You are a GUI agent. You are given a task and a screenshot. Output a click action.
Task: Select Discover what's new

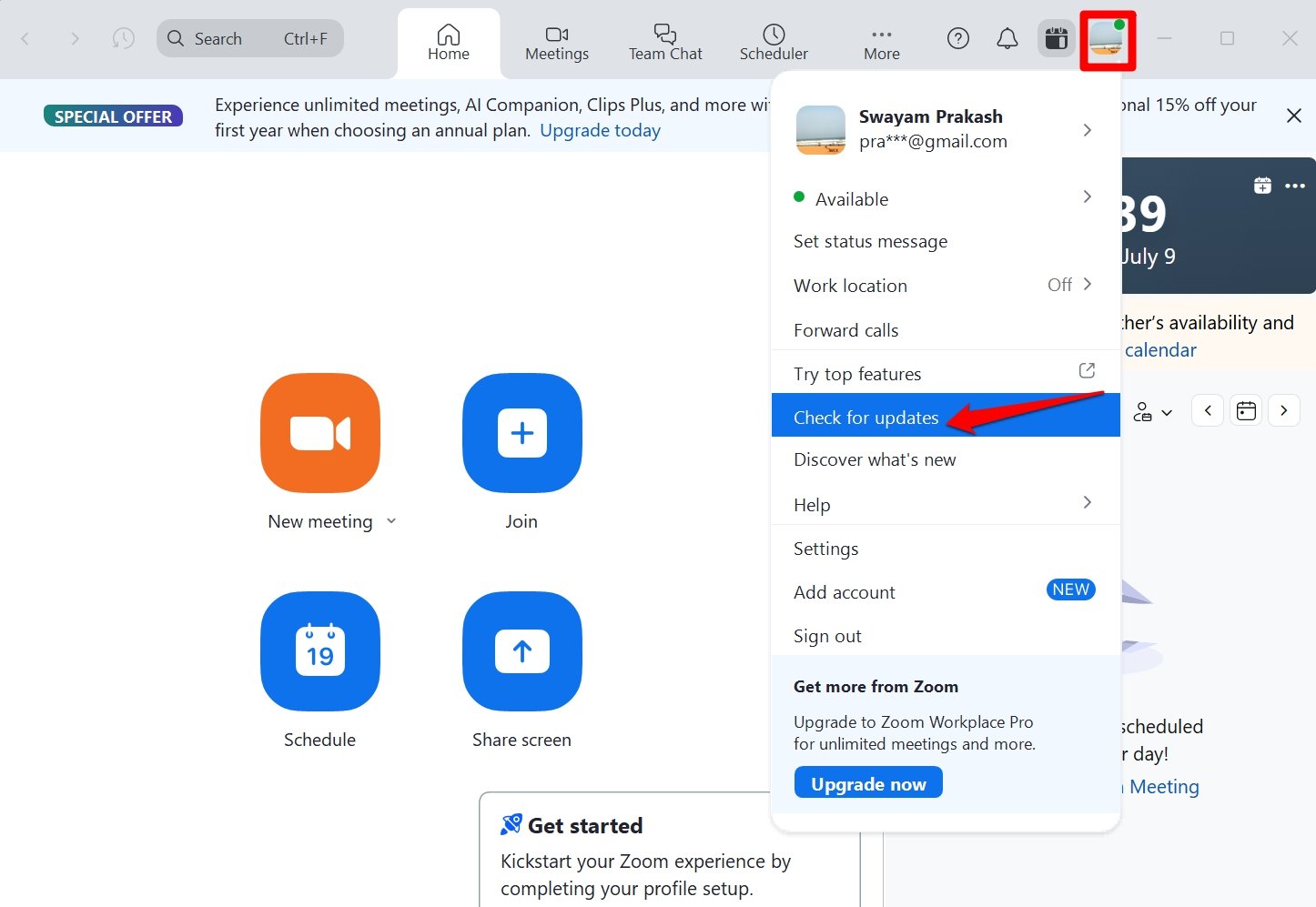tap(946, 459)
